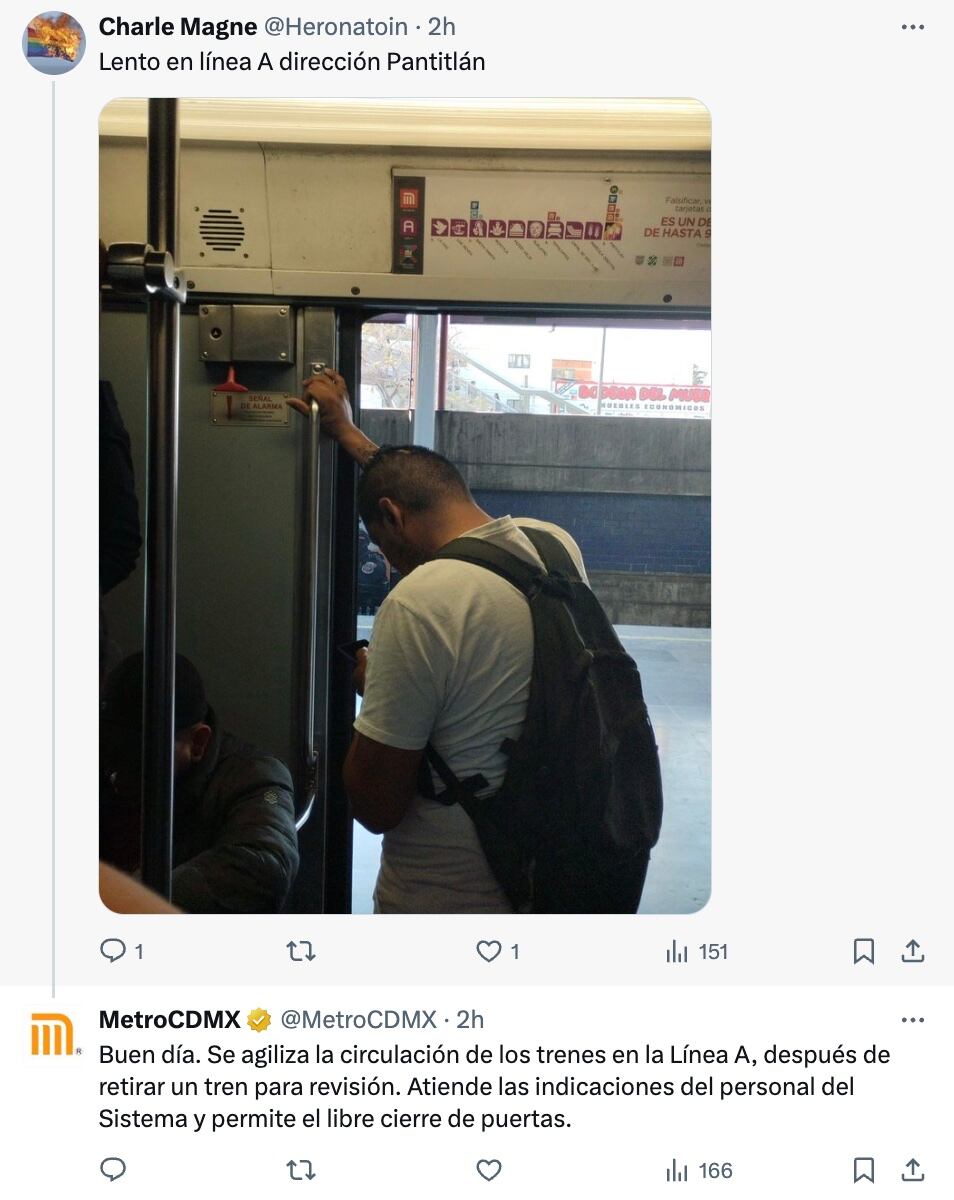Like the MetroCDMX reply
The height and width of the screenshot is (1200, 954).
[488, 1169]
